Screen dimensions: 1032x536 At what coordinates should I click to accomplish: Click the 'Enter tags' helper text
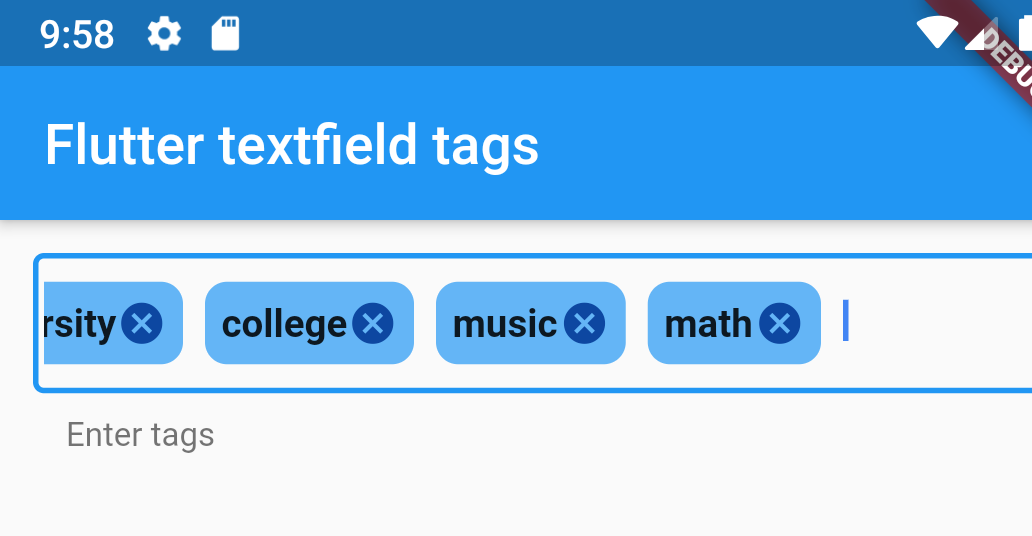click(140, 435)
